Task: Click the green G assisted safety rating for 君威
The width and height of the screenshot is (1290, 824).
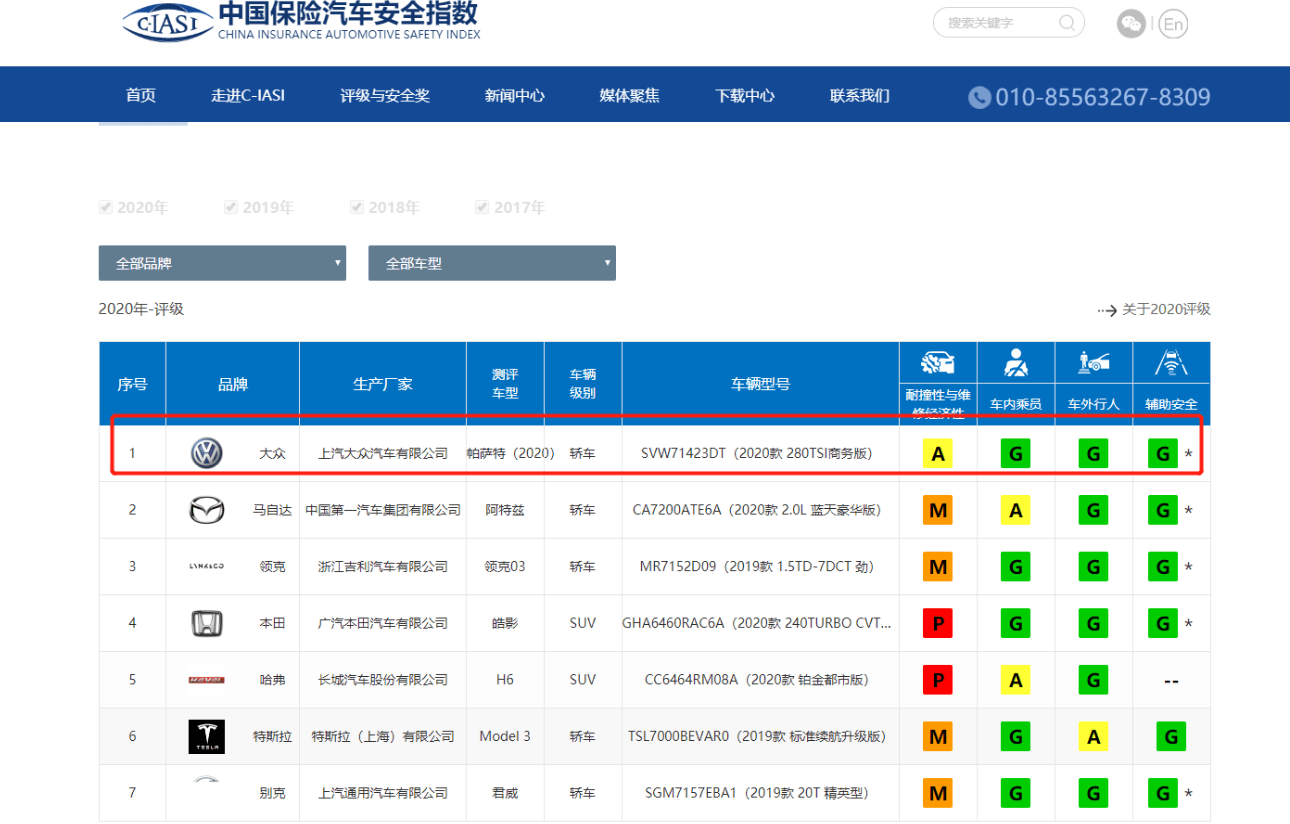Action: (x=1162, y=794)
